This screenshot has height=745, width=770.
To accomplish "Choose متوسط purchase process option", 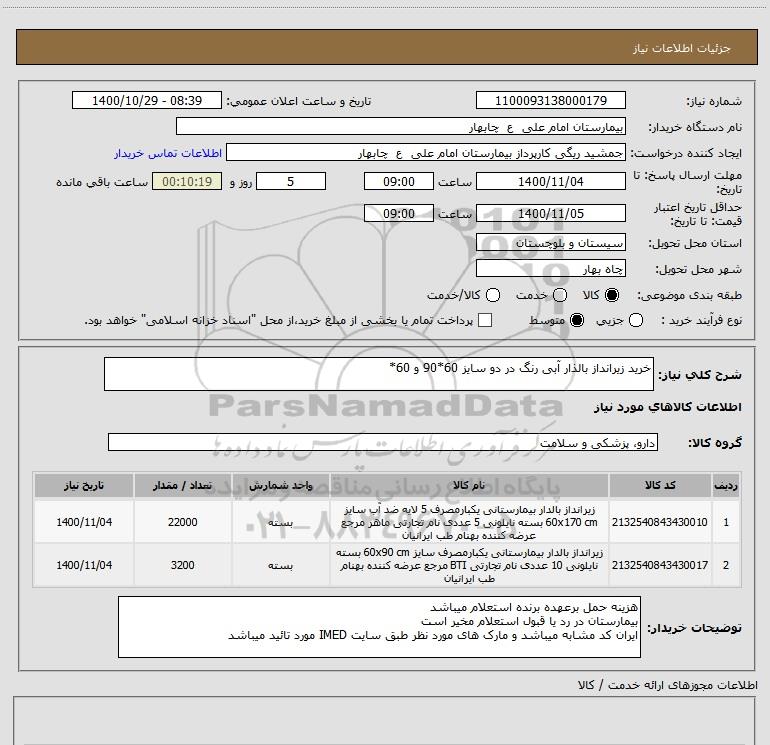I will pos(577,320).
